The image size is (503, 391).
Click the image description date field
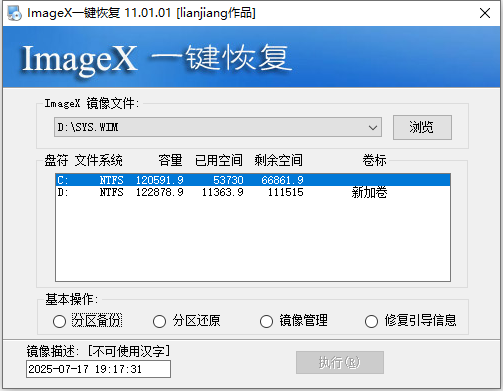(x=98, y=369)
